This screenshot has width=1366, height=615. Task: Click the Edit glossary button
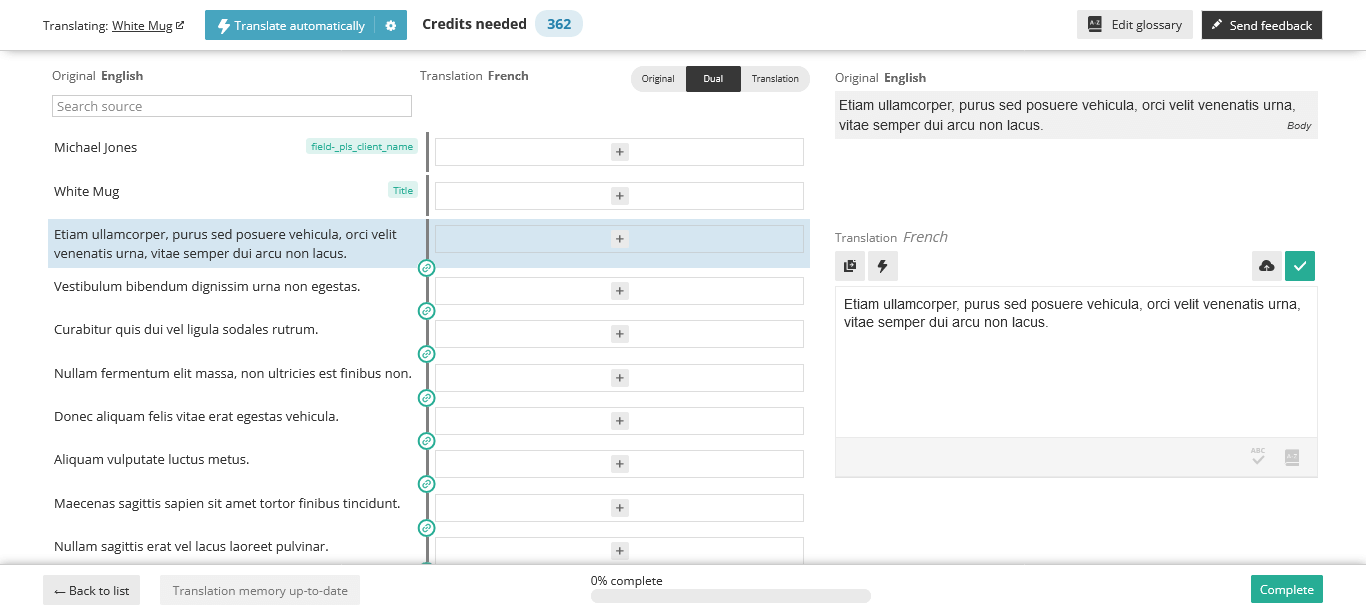point(1134,25)
